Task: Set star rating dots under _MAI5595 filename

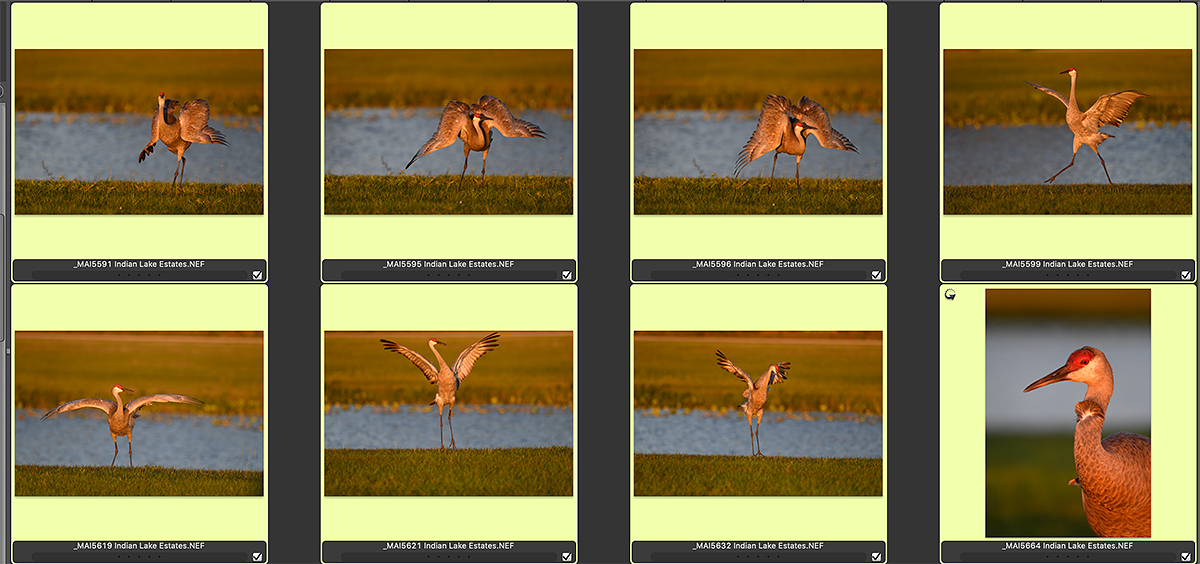Action: pos(449,275)
